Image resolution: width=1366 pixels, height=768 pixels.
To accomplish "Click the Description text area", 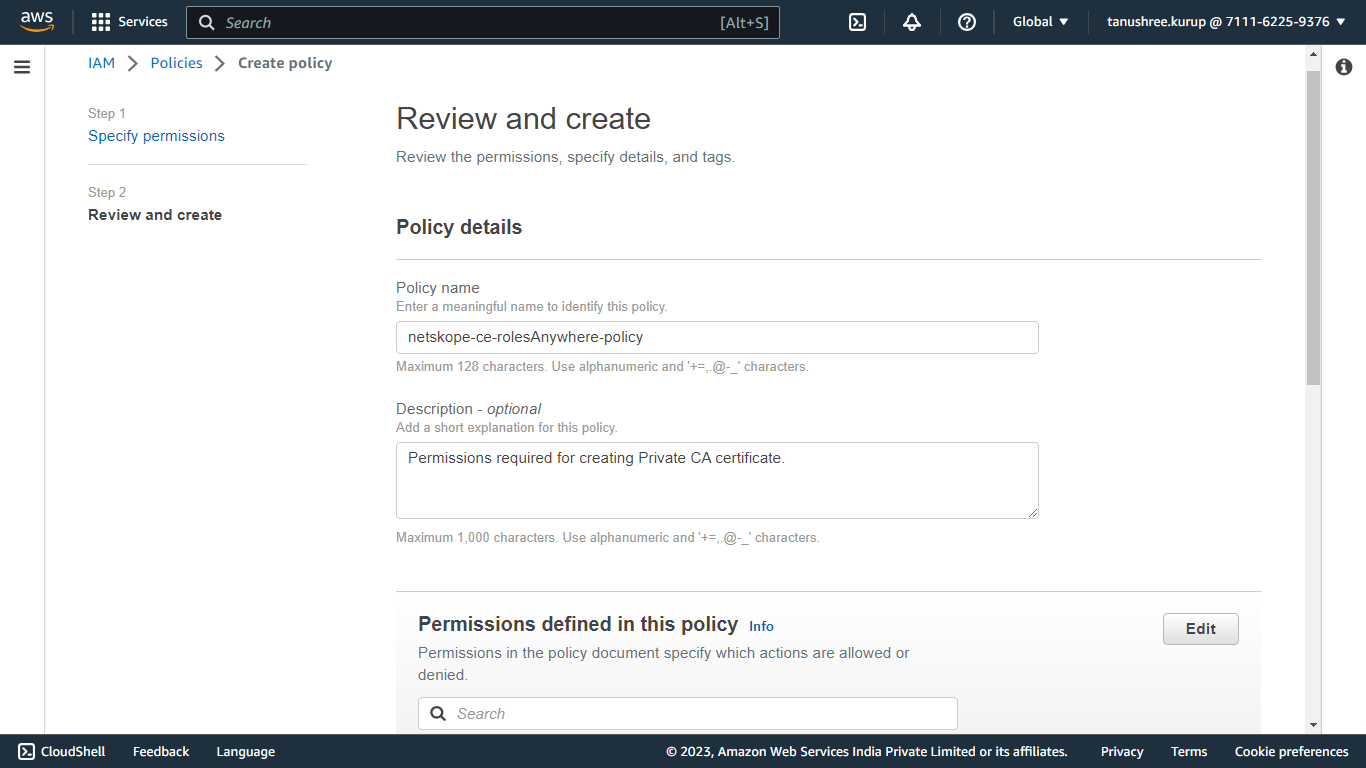I will click(x=717, y=480).
